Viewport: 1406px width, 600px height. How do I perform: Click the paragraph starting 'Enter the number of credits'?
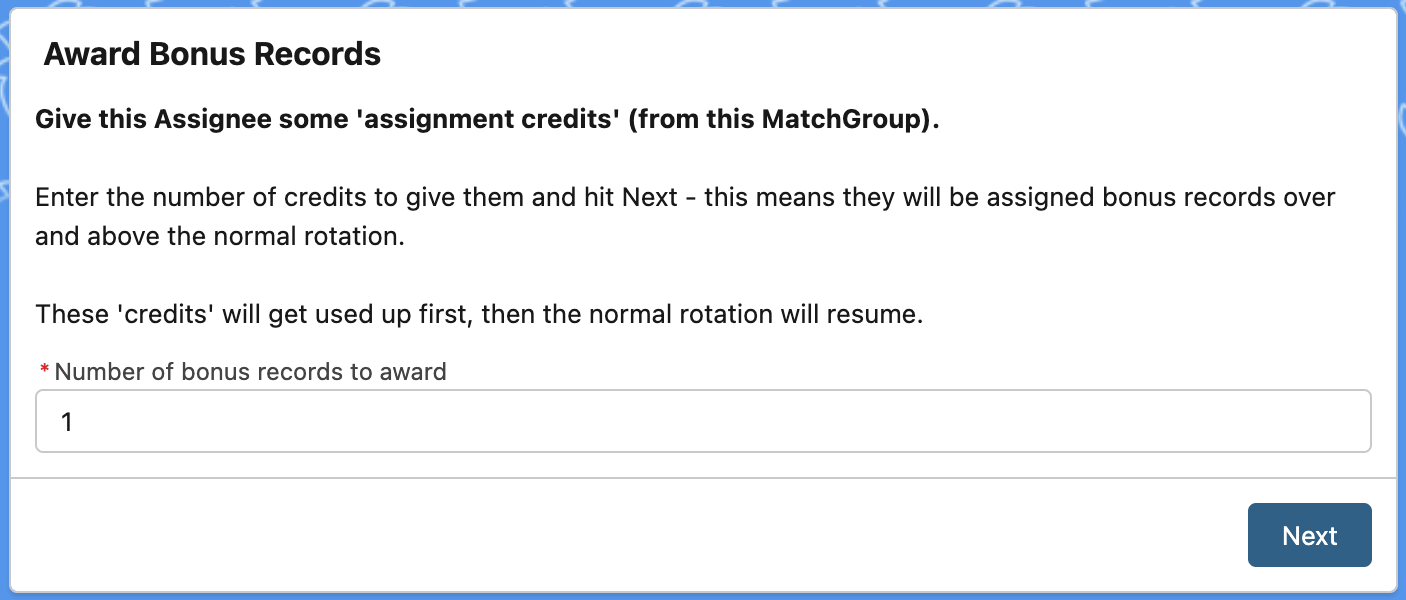point(685,217)
